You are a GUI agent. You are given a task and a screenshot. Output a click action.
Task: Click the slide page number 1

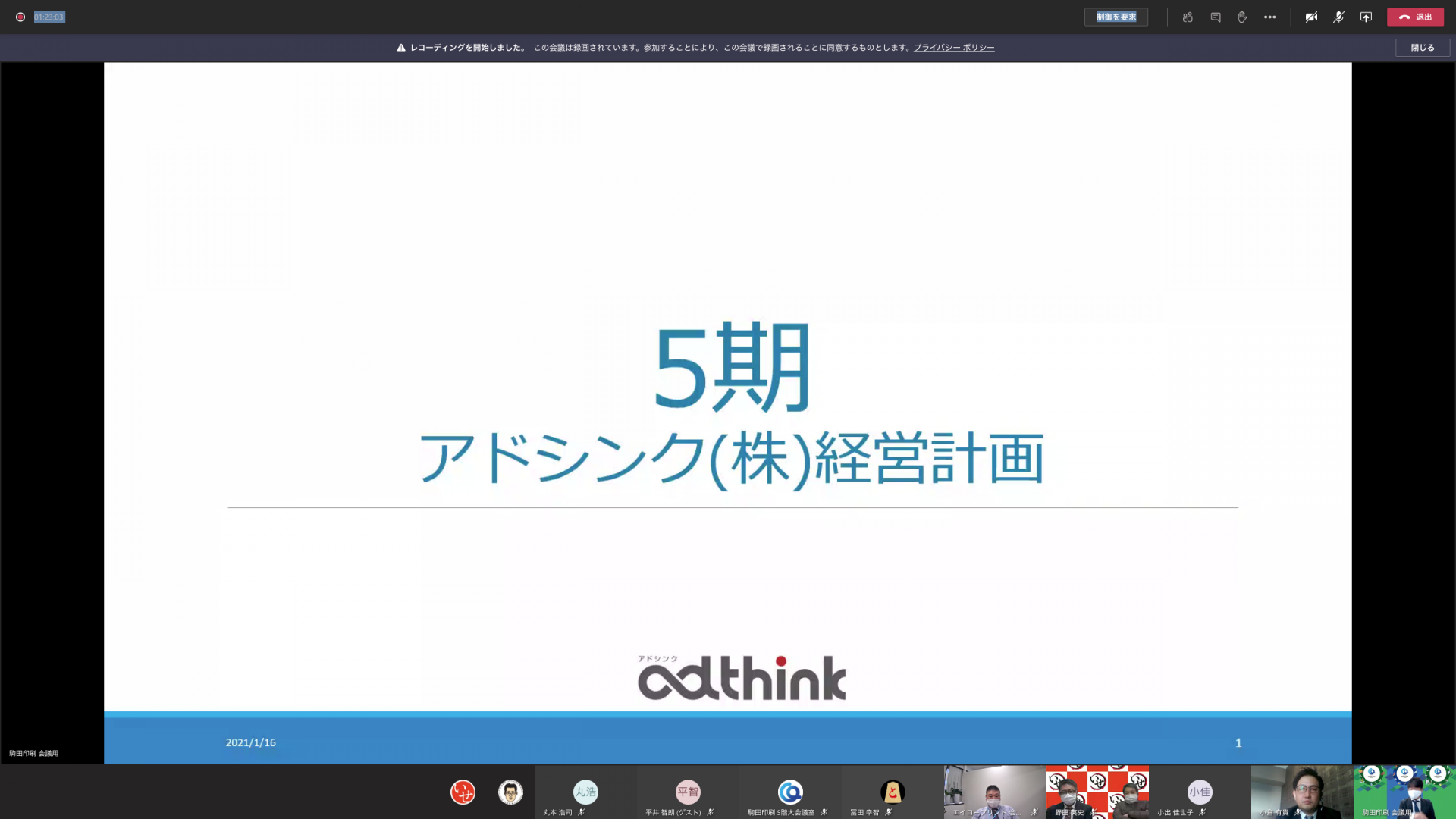[1238, 743]
